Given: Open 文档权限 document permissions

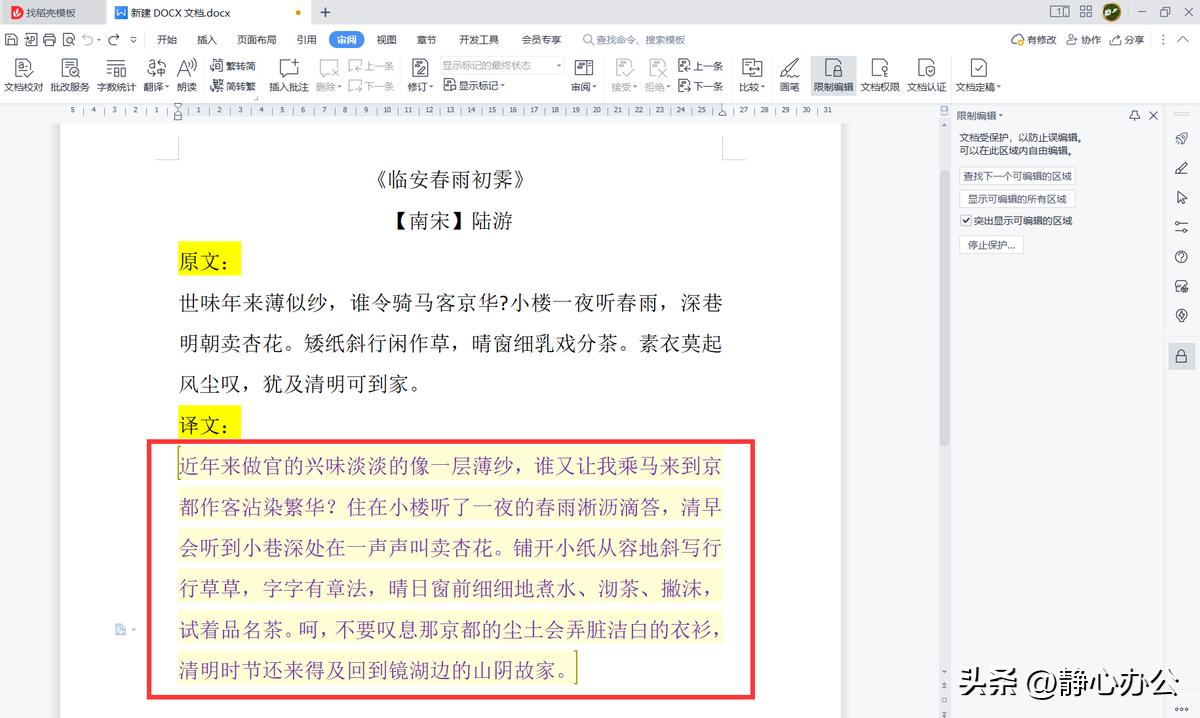Looking at the screenshot, I should click(x=879, y=73).
